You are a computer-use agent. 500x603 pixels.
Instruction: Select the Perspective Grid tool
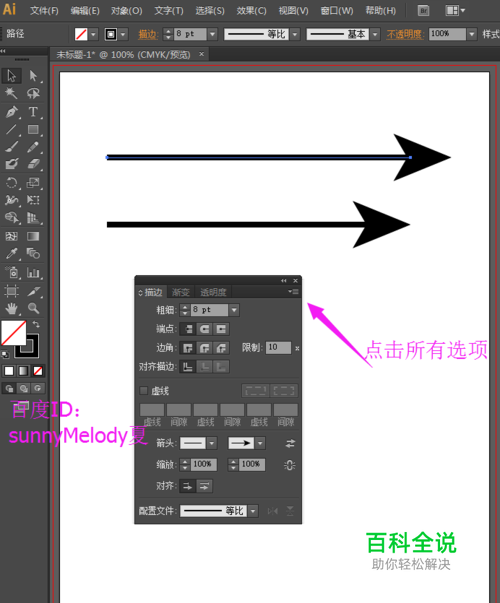pos(33,218)
